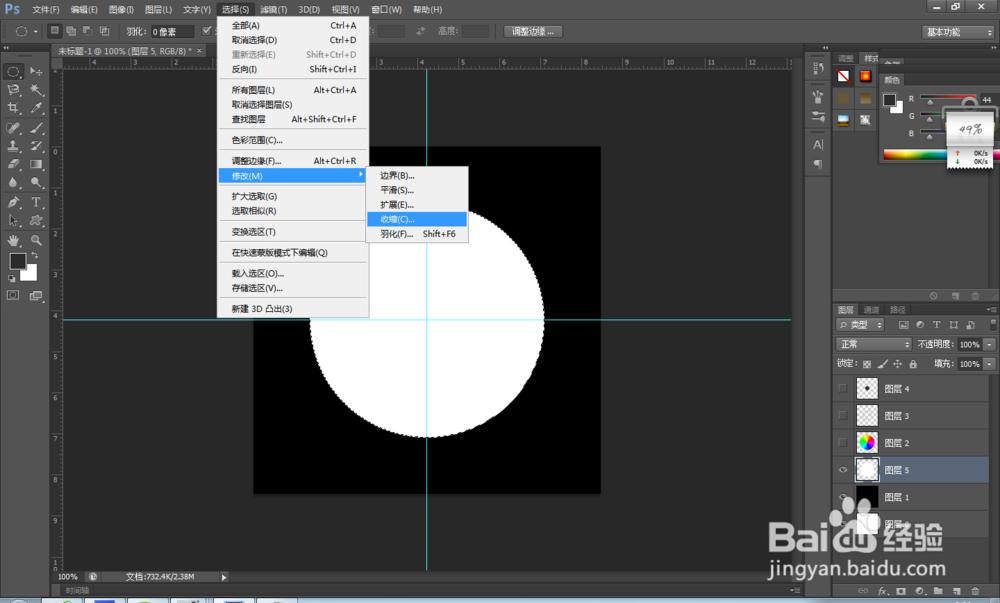Choose Add to Selection mode
Screen dimensions: 1000x603
[x=71, y=31]
